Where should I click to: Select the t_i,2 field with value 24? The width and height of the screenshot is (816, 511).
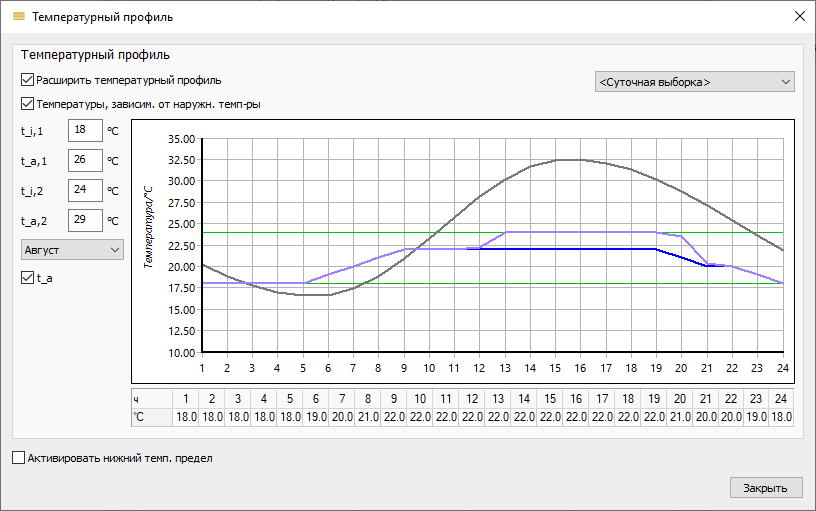[x=85, y=190]
